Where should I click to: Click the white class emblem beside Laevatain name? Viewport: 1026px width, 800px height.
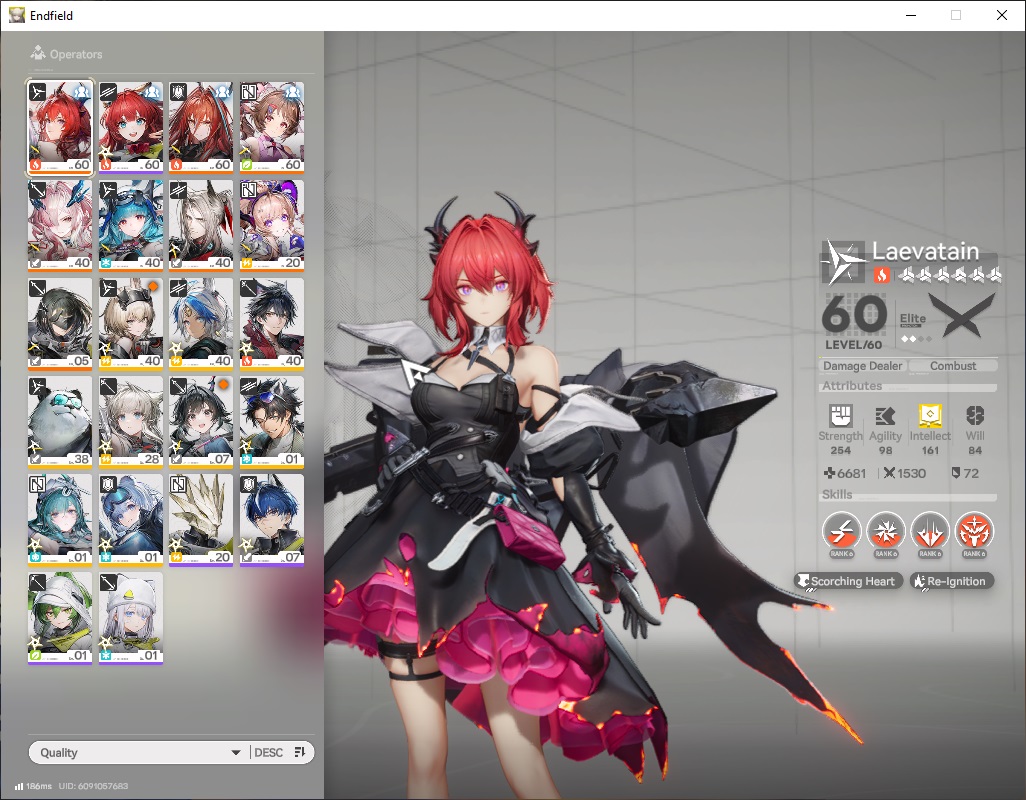click(x=844, y=261)
